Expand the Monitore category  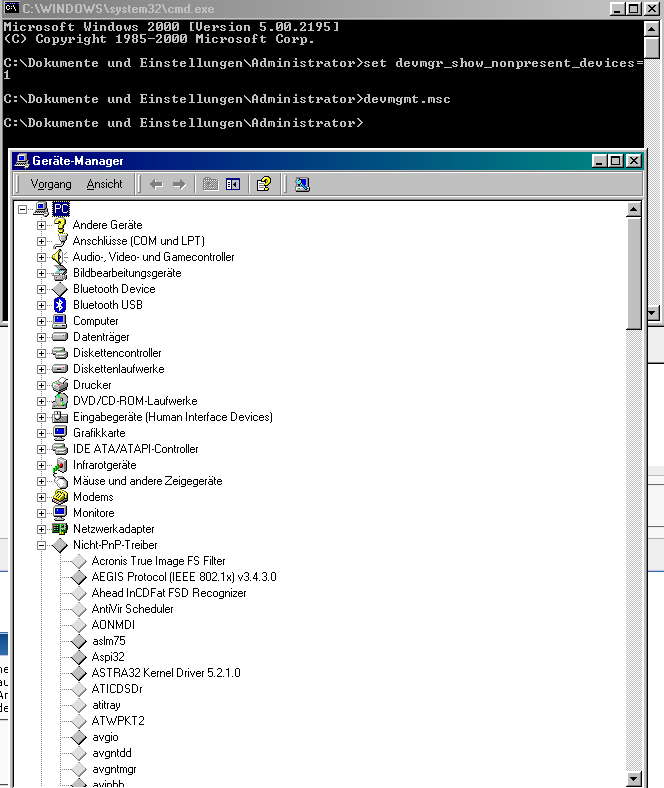(x=42, y=513)
